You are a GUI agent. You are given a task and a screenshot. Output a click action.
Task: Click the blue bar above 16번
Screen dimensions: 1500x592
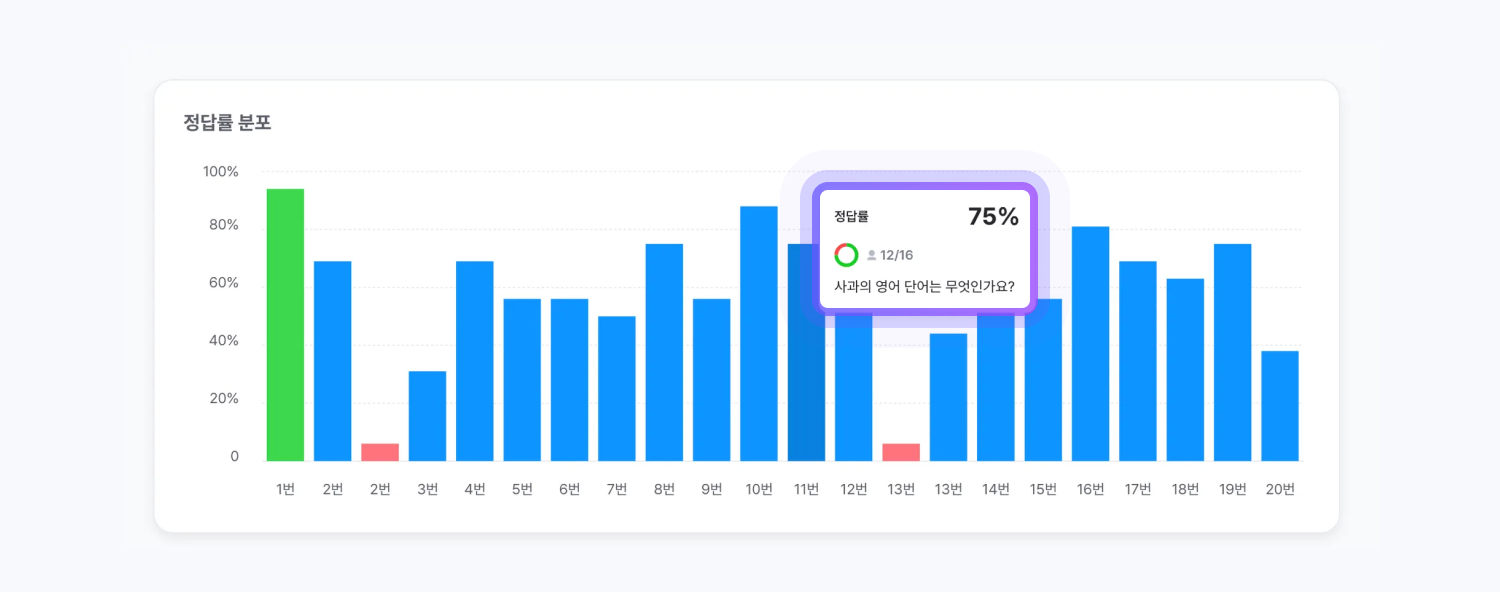[1090, 344]
